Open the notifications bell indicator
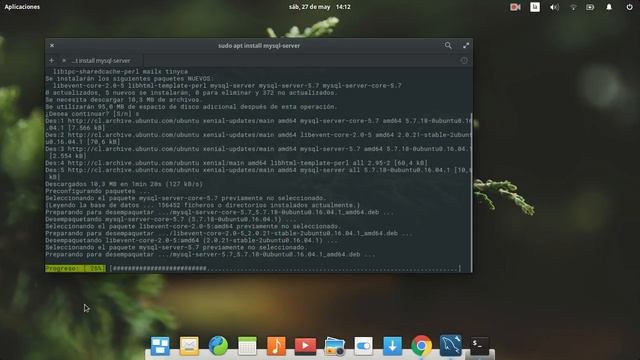Image resolution: width=640 pixels, height=360 pixels. [609, 7]
